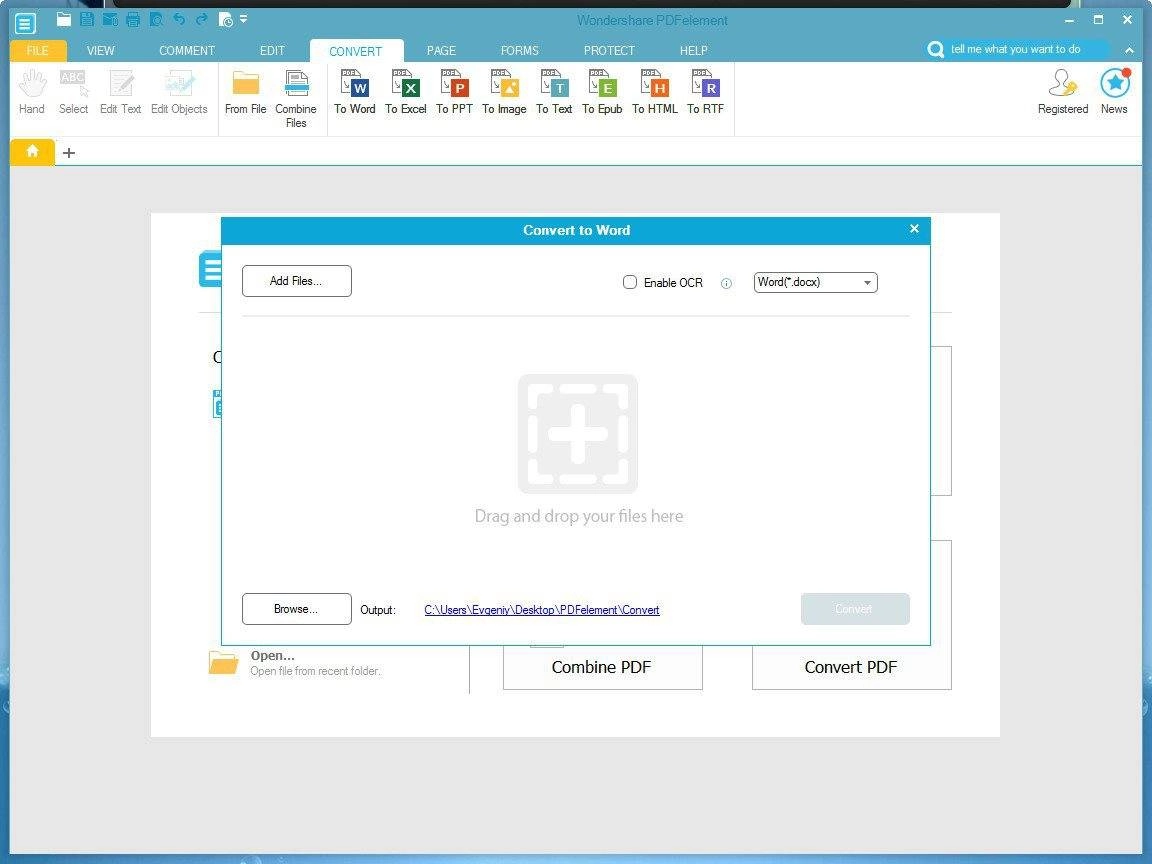
Task: Close the Convert to Word dialog
Action: pyautogui.click(x=914, y=228)
